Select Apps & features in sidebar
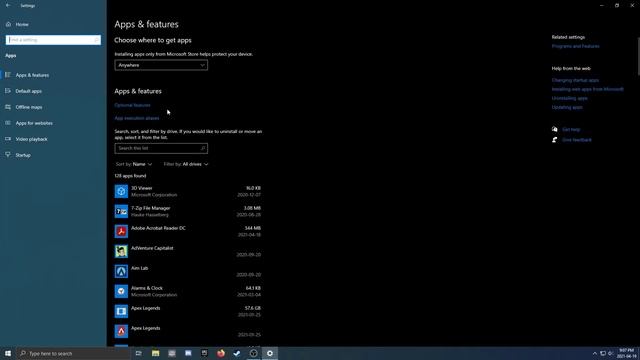The image size is (640, 360). pos(32,75)
